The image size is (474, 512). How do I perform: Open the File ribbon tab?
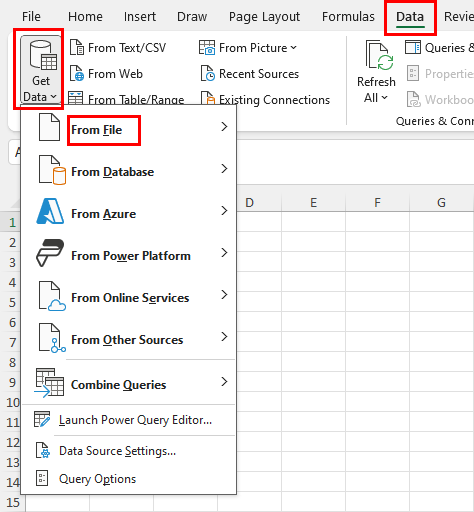coord(31,17)
